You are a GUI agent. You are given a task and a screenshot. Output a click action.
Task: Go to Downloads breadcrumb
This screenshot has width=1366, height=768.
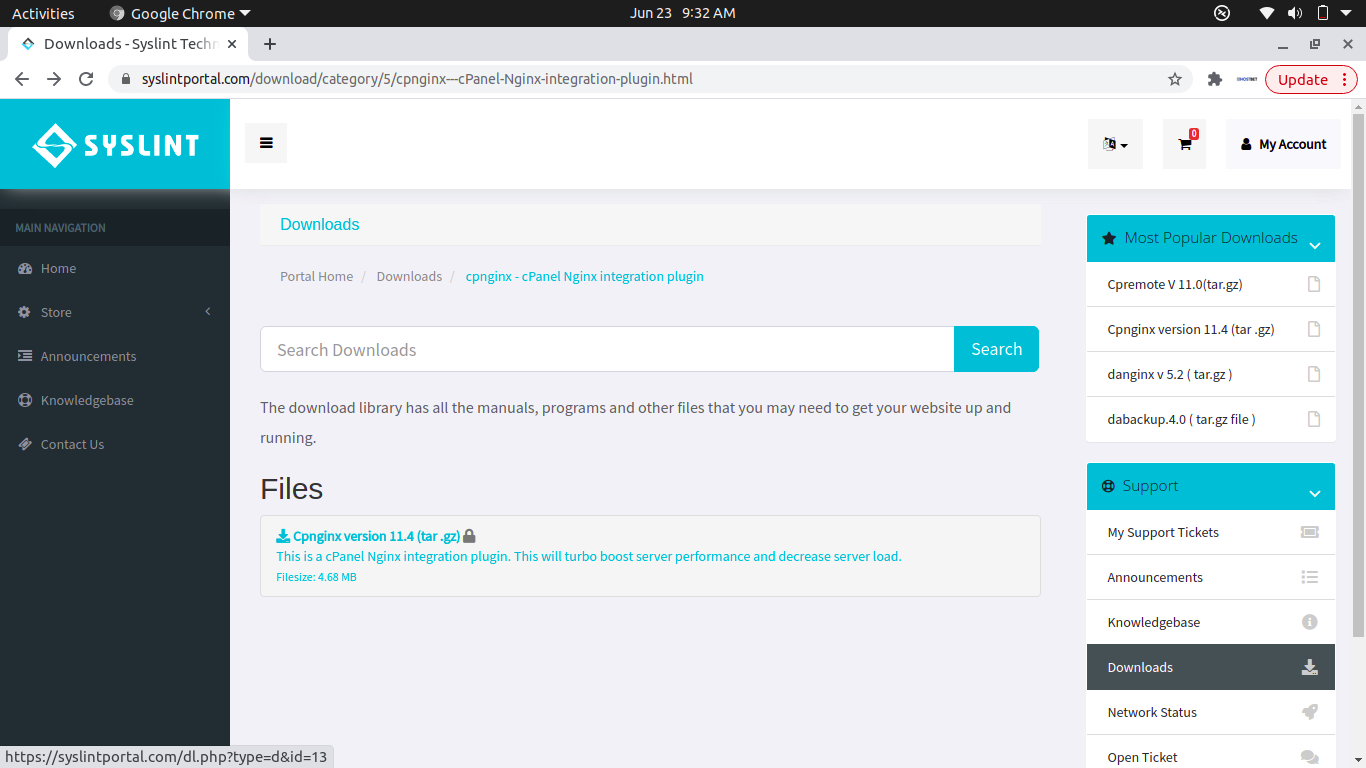tap(409, 276)
